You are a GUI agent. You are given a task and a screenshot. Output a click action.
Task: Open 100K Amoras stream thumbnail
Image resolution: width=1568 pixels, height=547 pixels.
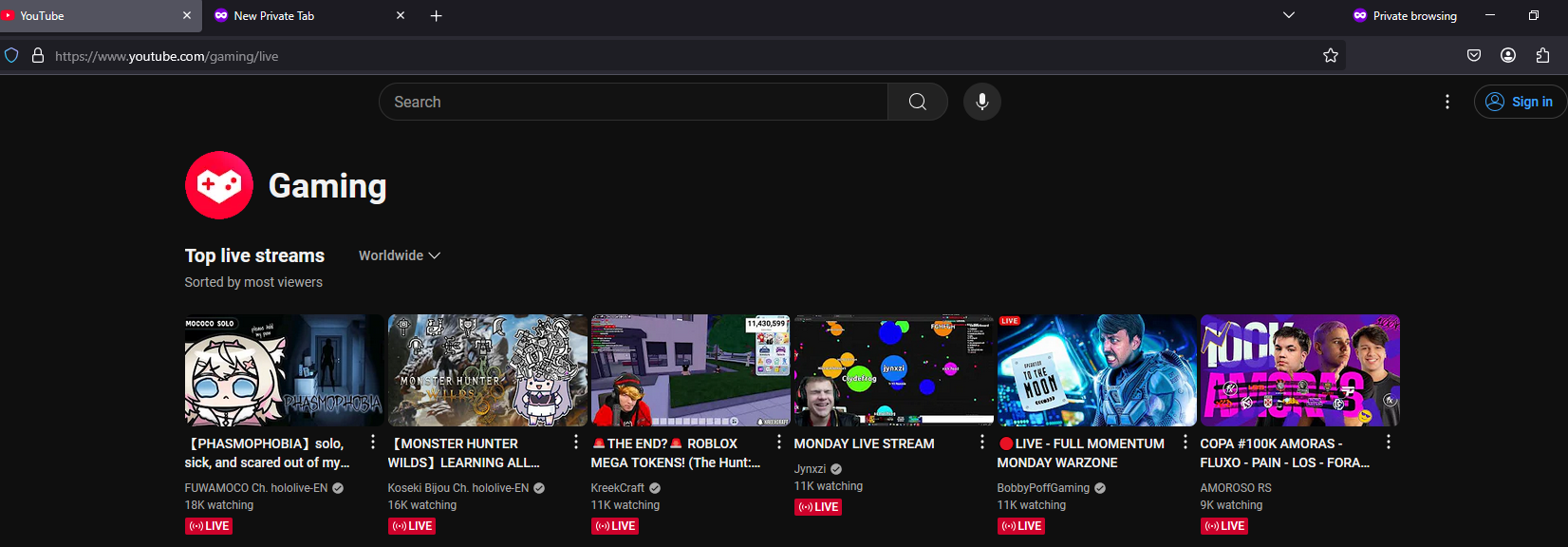point(1300,370)
